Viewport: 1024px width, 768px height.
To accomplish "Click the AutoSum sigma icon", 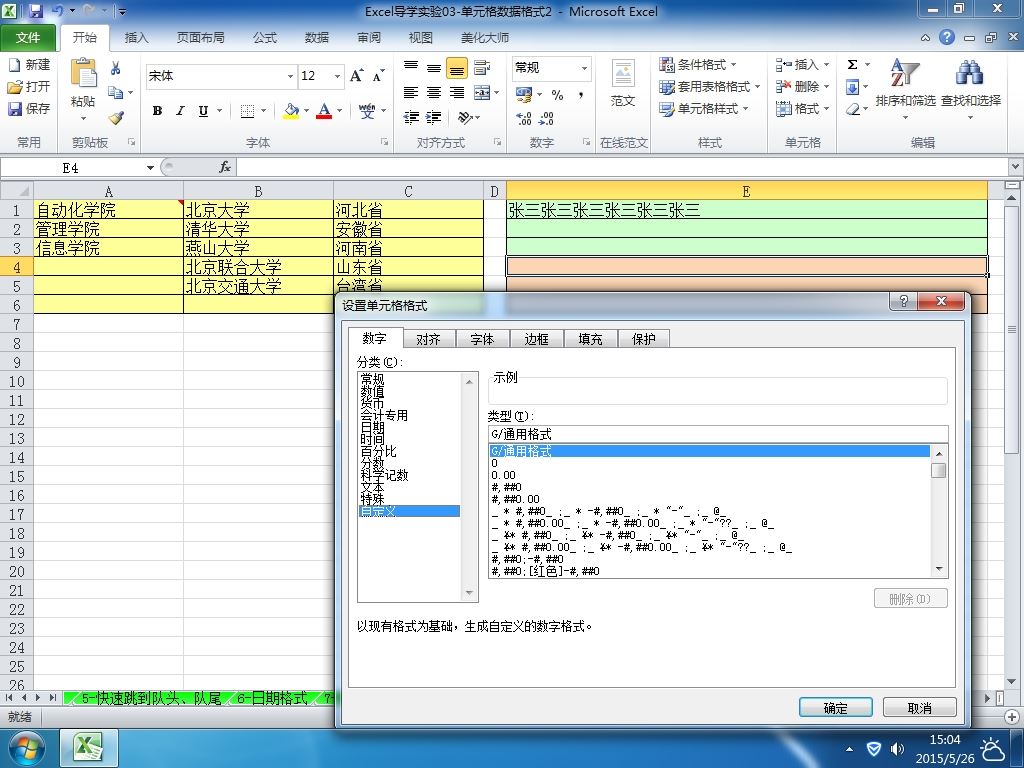I will tap(852, 65).
